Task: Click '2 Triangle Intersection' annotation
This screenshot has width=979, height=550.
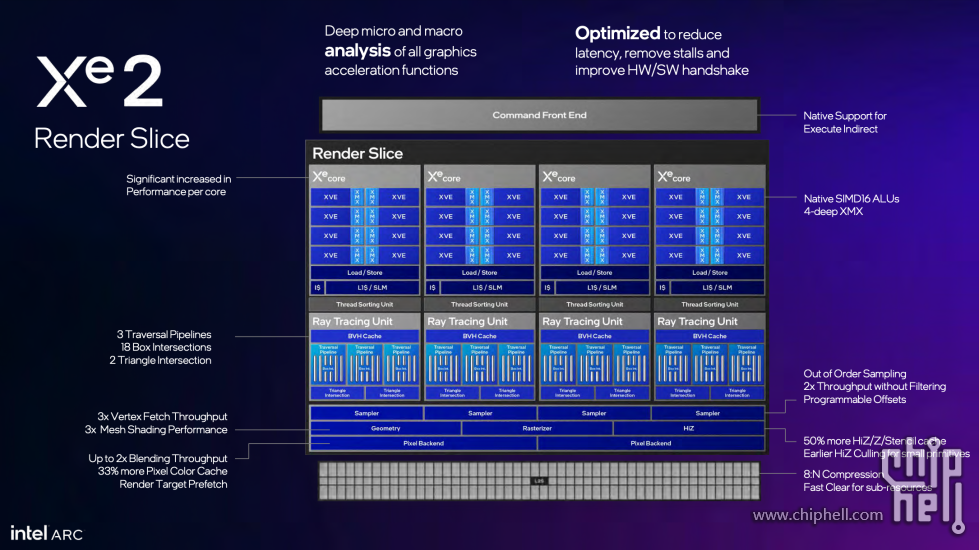Action: (x=160, y=360)
